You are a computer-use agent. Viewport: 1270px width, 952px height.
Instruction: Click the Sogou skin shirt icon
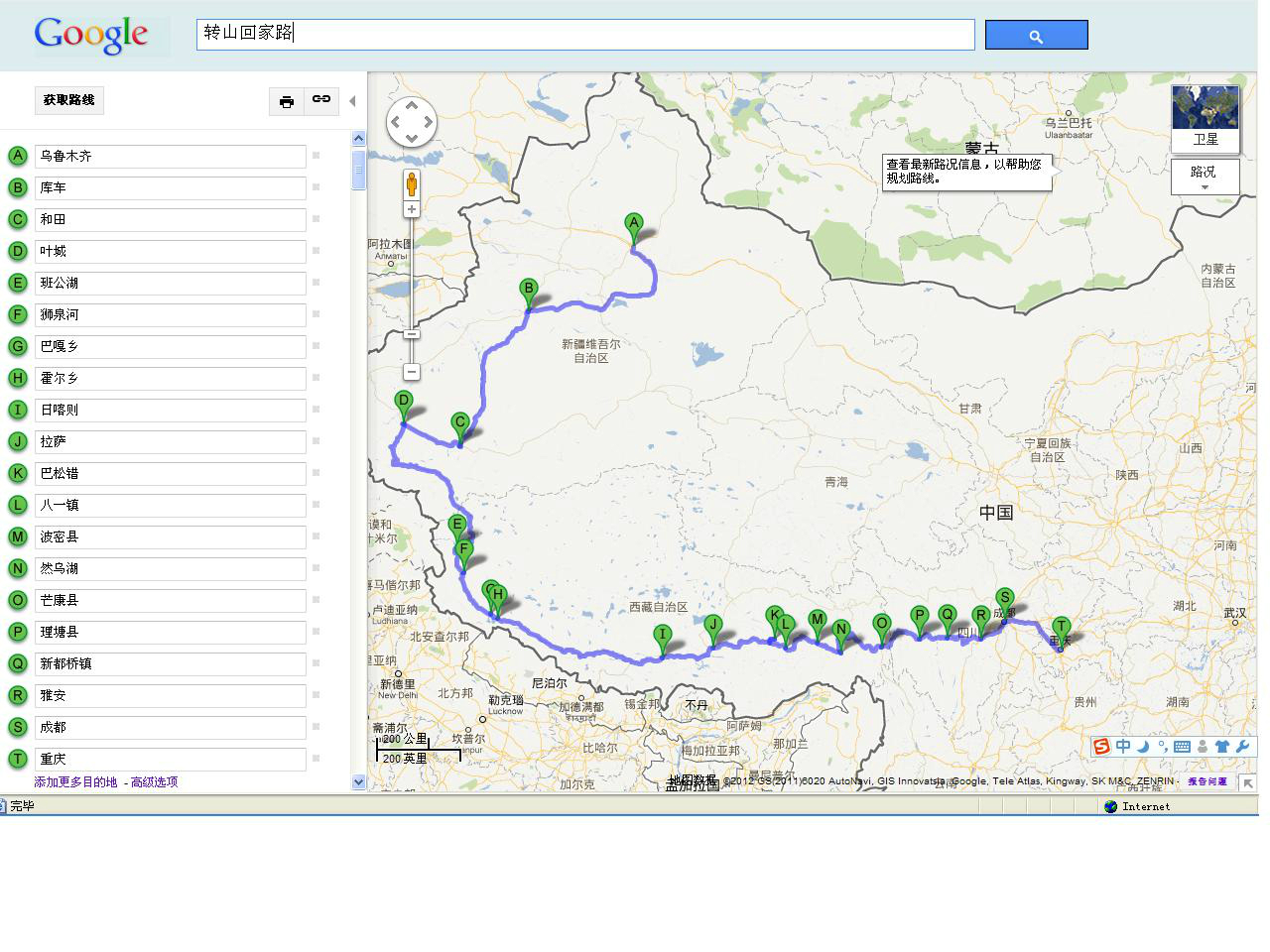[1222, 747]
